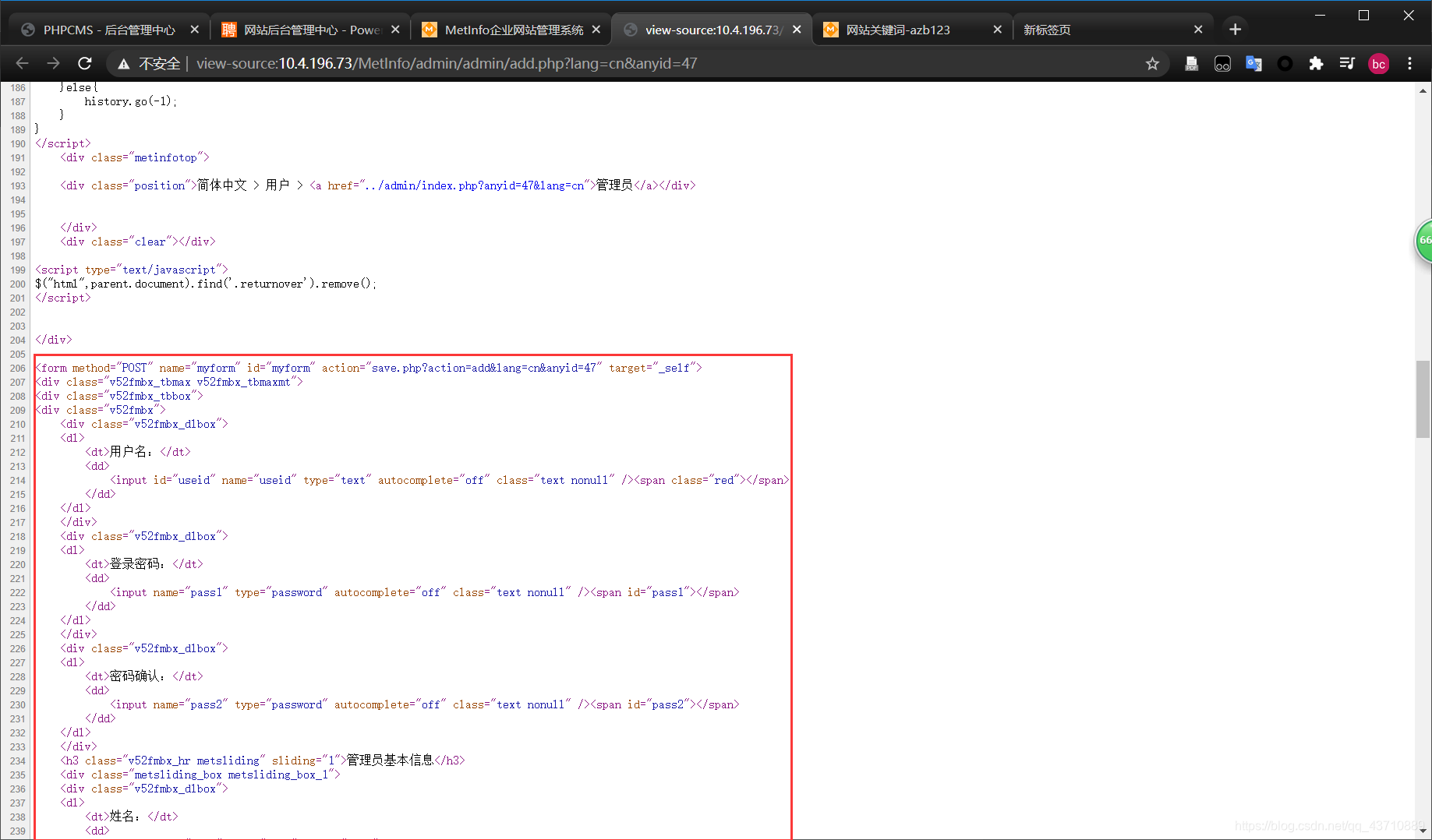The width and height of the screenshot is (1432, 840).
Task: Maximize the Chrome window
Action: pyautogui.click(x=1363, y=15)
